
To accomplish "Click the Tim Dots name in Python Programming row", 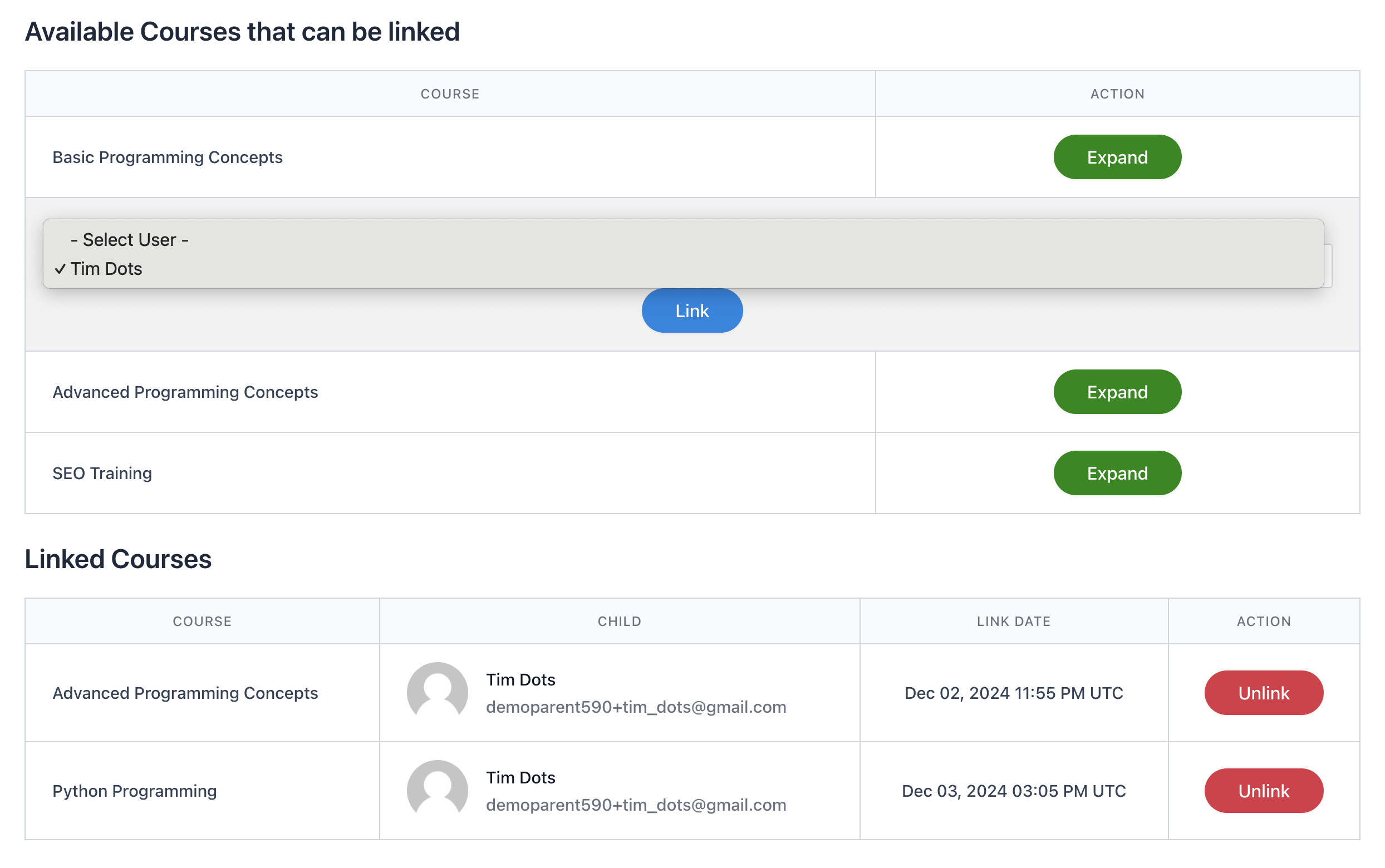I will (x=520, y=777).
